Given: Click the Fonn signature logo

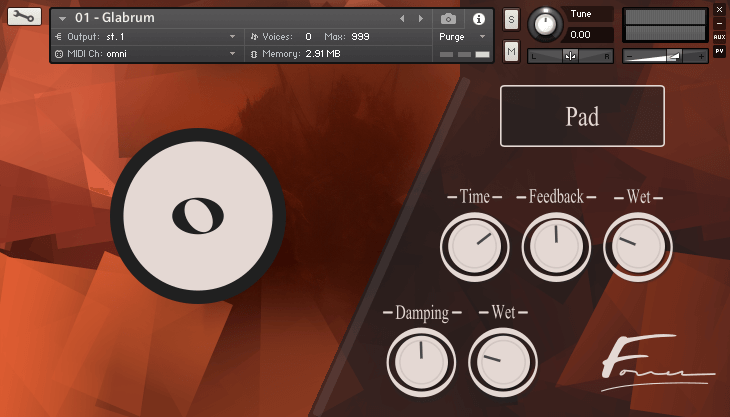Looking at the screenshot, I should 657,364.
